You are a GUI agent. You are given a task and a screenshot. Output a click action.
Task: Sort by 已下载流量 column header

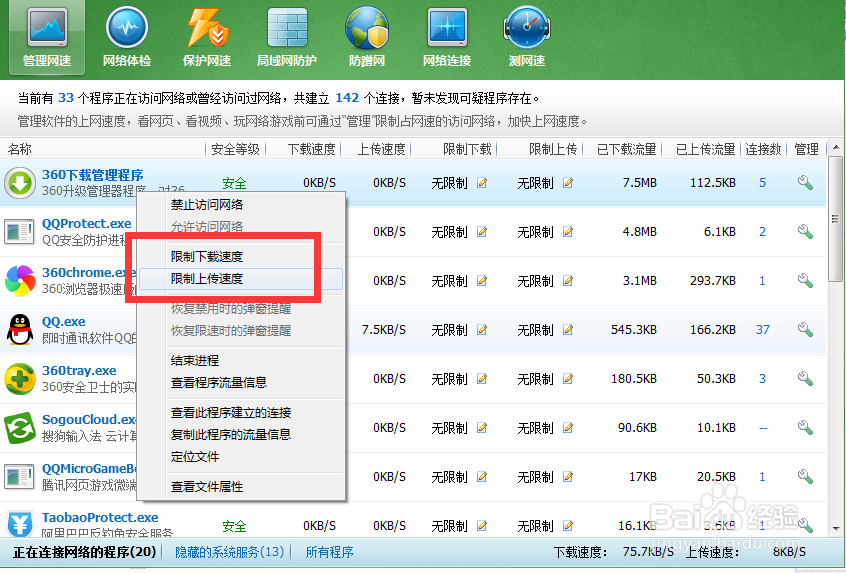click(626, 149)
